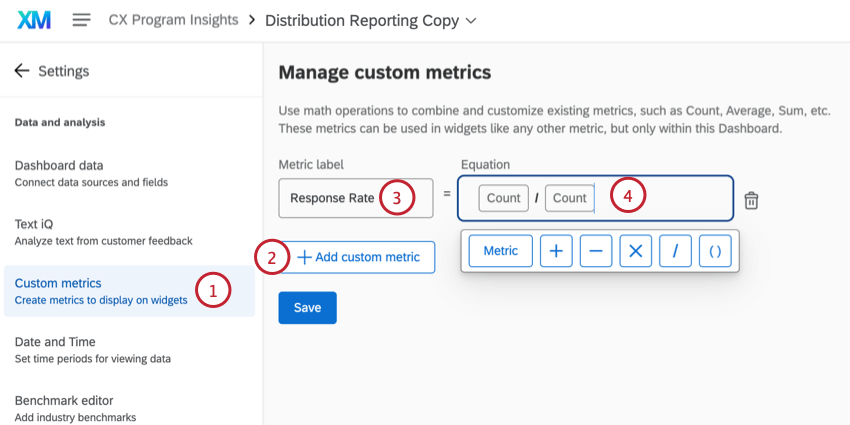Insert a divide operator into equation

(x=675, y=251)
